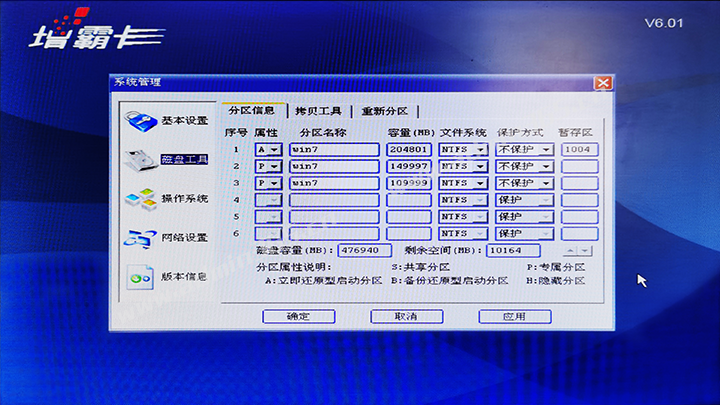Open attribute dropdown for partition 3
720x405 pixels.
click(x=274, y=183)
